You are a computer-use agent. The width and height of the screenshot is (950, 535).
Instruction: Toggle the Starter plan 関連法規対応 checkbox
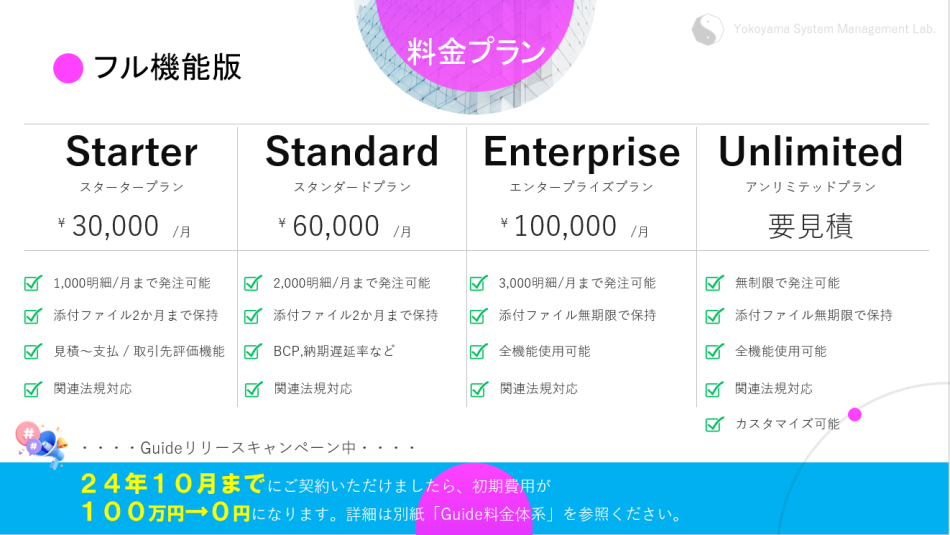33,389
